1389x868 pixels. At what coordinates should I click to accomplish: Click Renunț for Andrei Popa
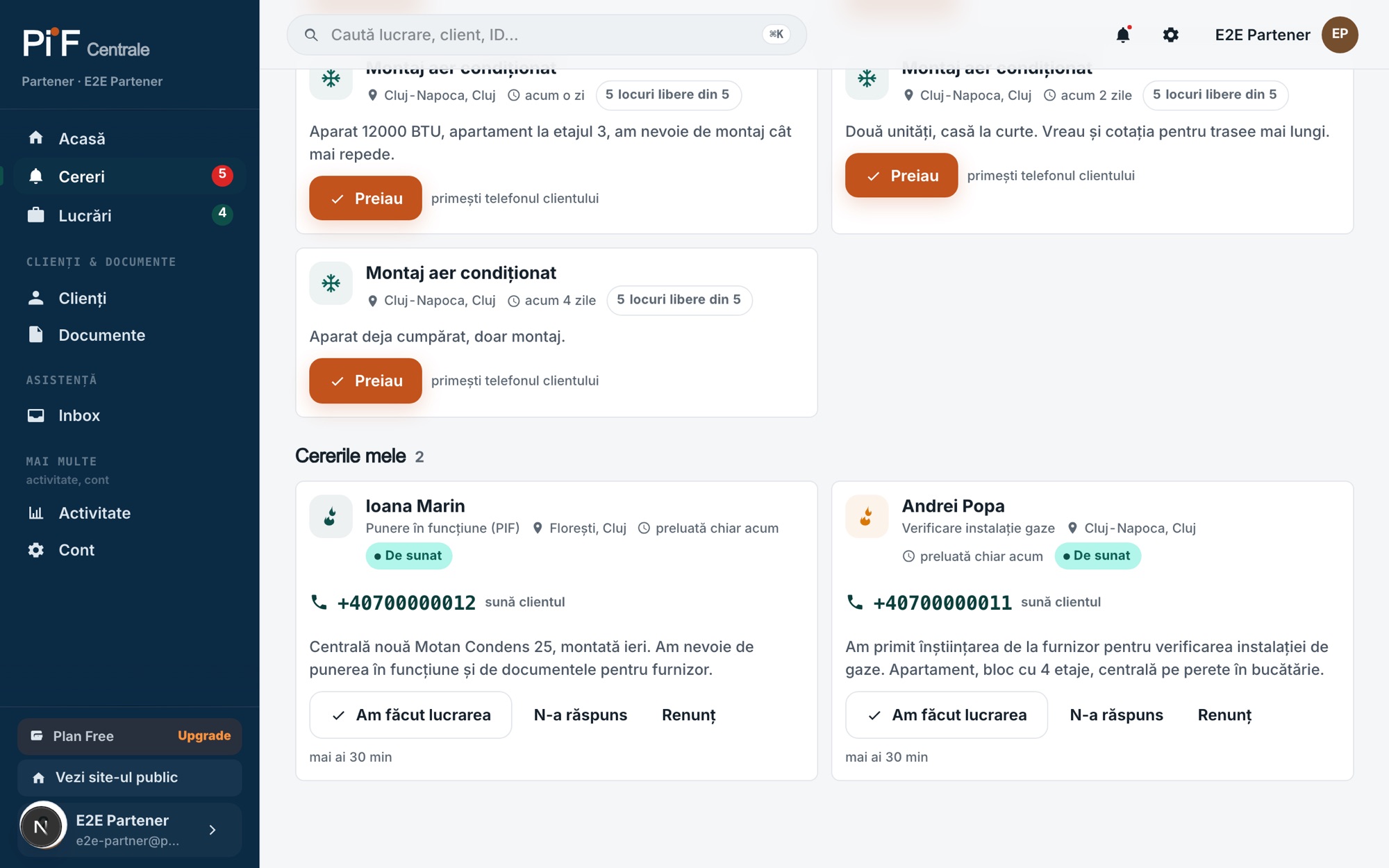(x=1224, y=715)
